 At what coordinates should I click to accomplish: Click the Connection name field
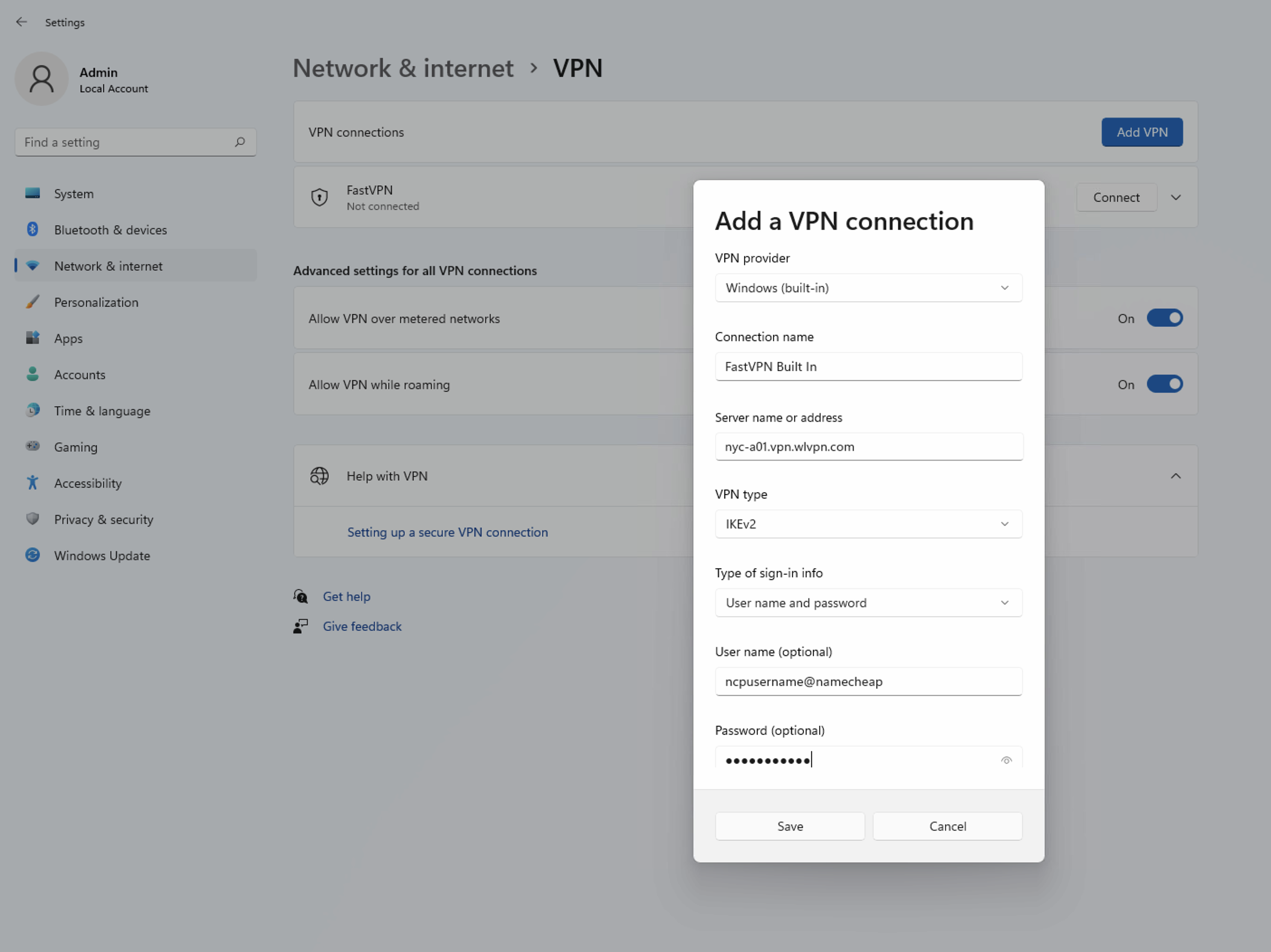click(868, 367)
